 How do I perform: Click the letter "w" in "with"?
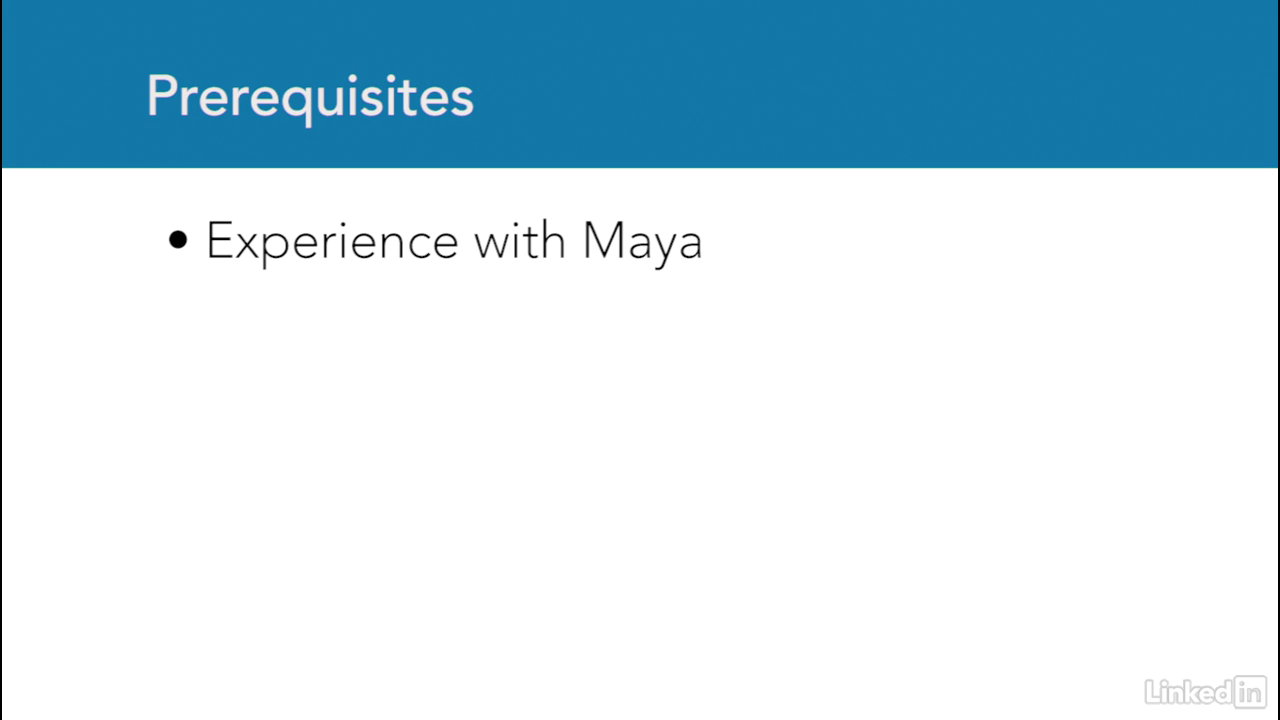493,247
